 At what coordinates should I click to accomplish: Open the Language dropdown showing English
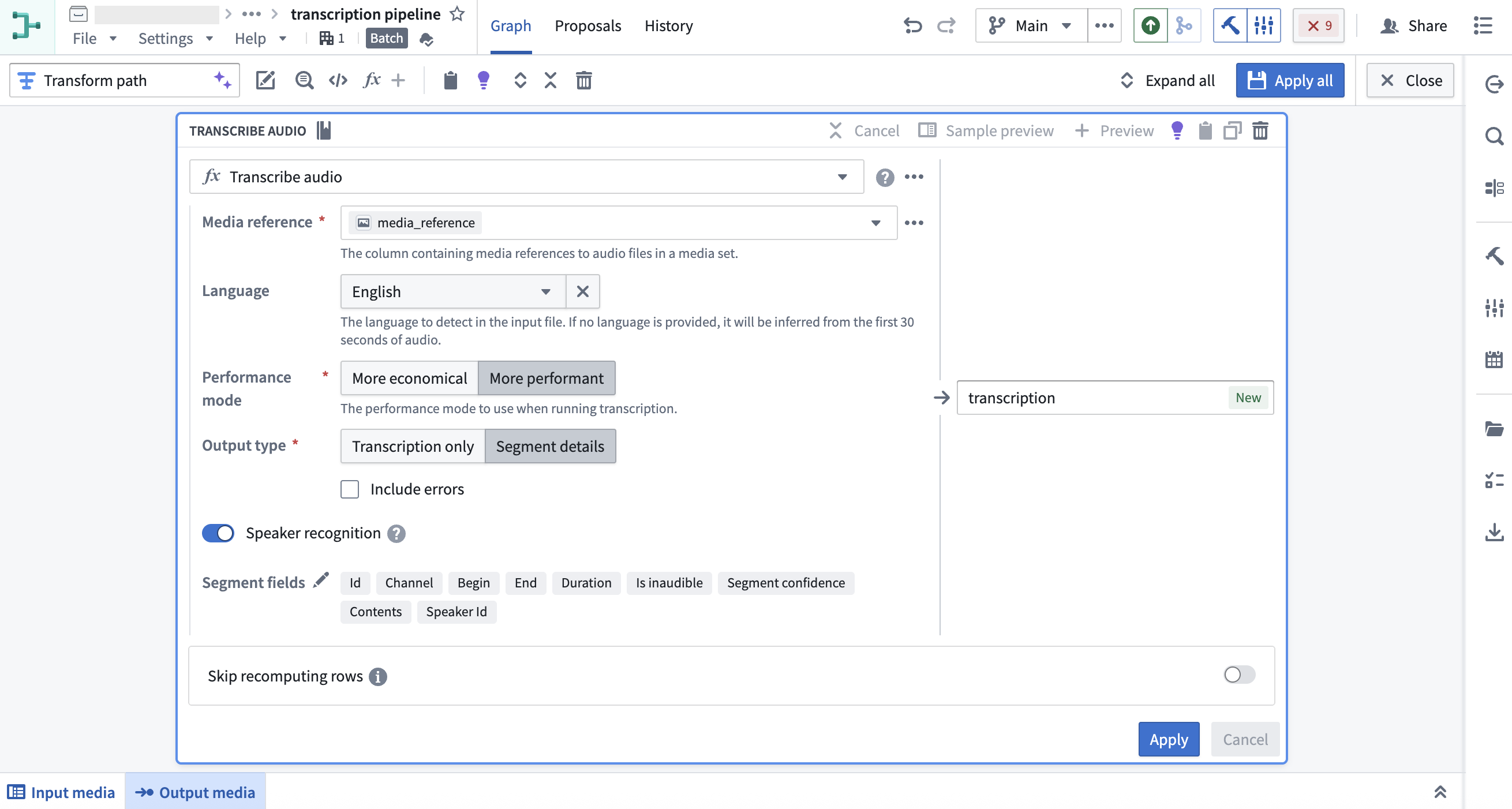pos(452,291)
